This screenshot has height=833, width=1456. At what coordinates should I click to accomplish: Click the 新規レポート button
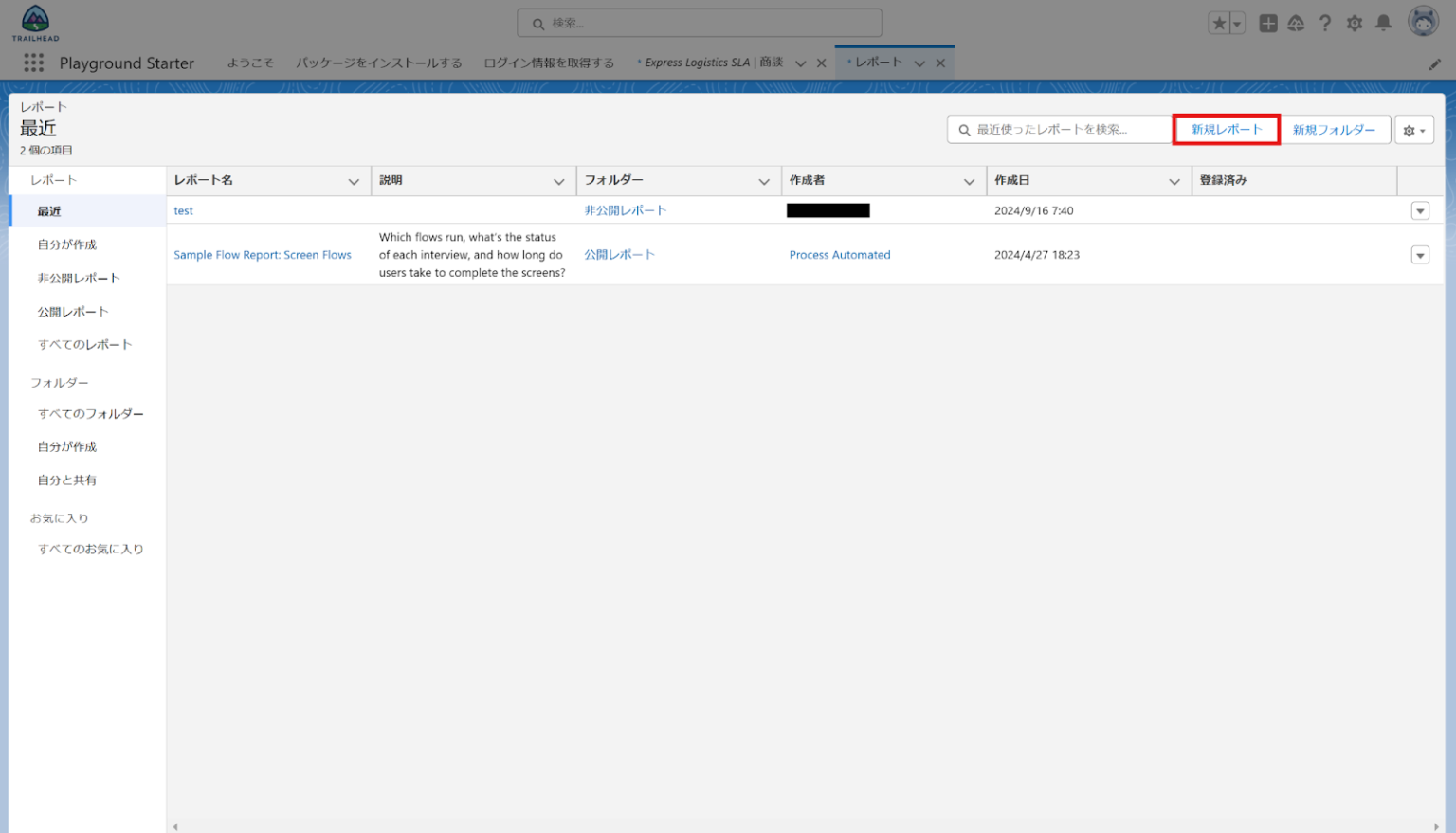click(x=1226, y=130)
